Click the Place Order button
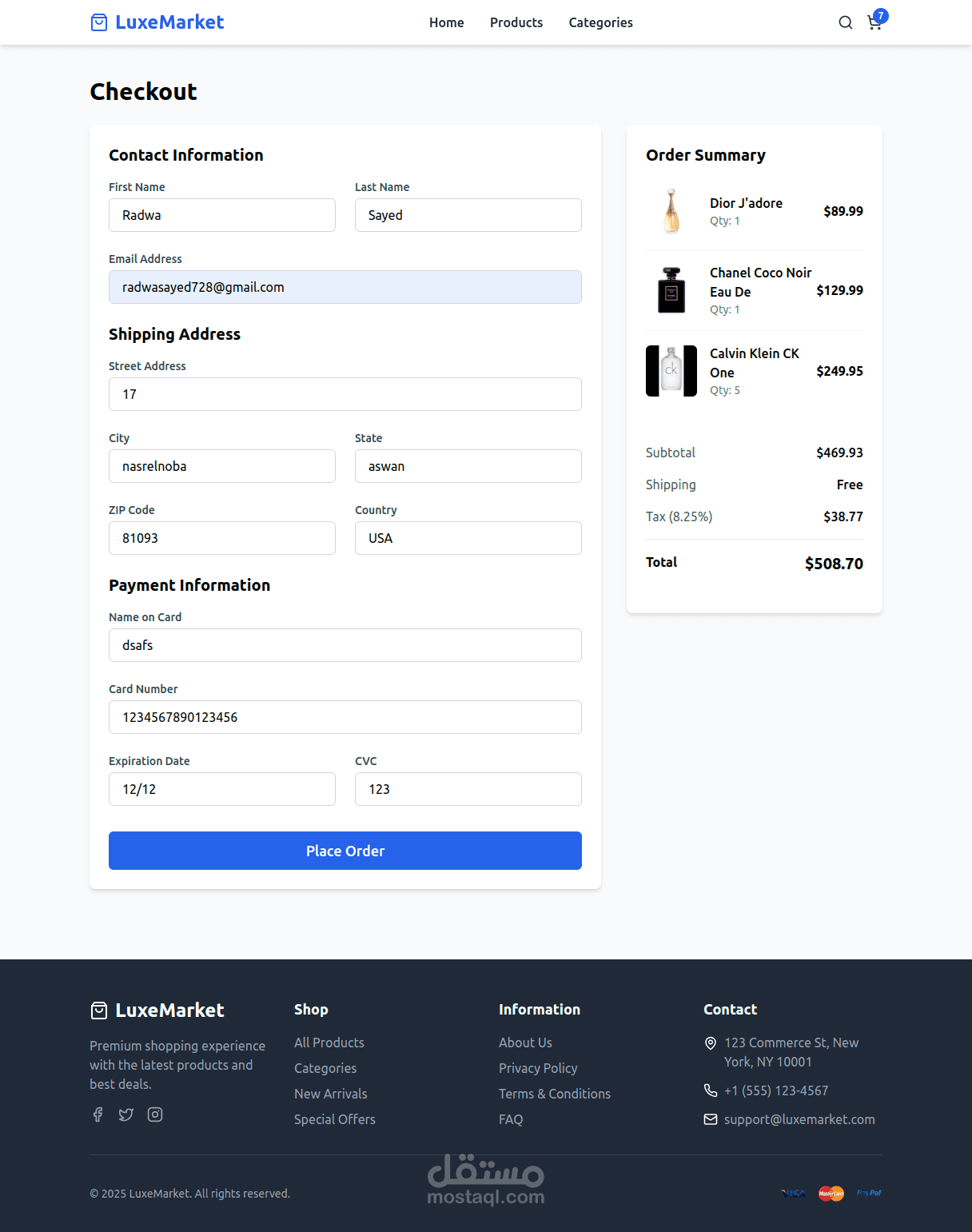Image resolution: width=972 pixels, height=1232 pixels. (x=345, y=851)
